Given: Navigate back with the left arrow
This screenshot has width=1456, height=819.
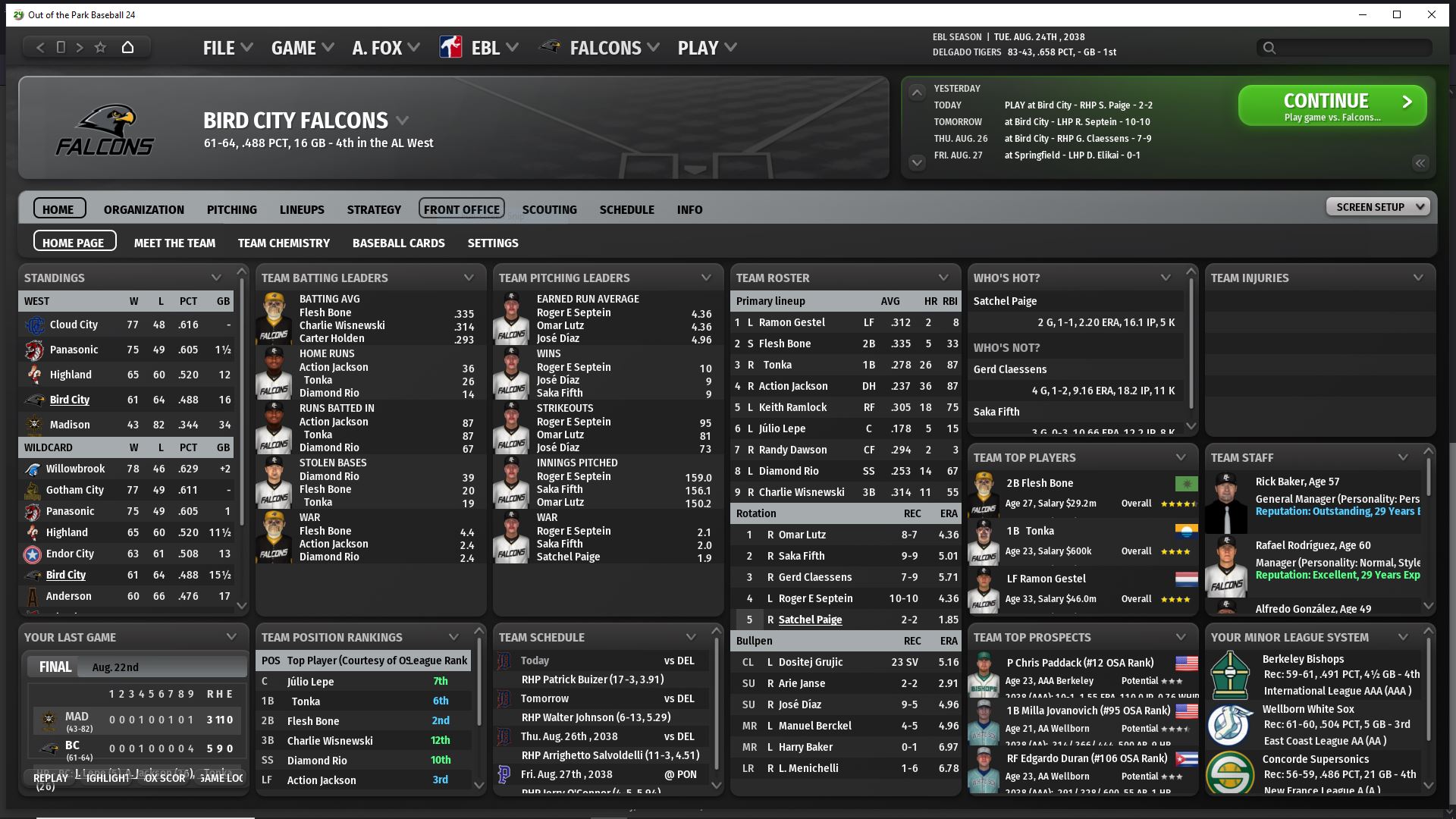Looking at the screenshot, I should point(40,47).
